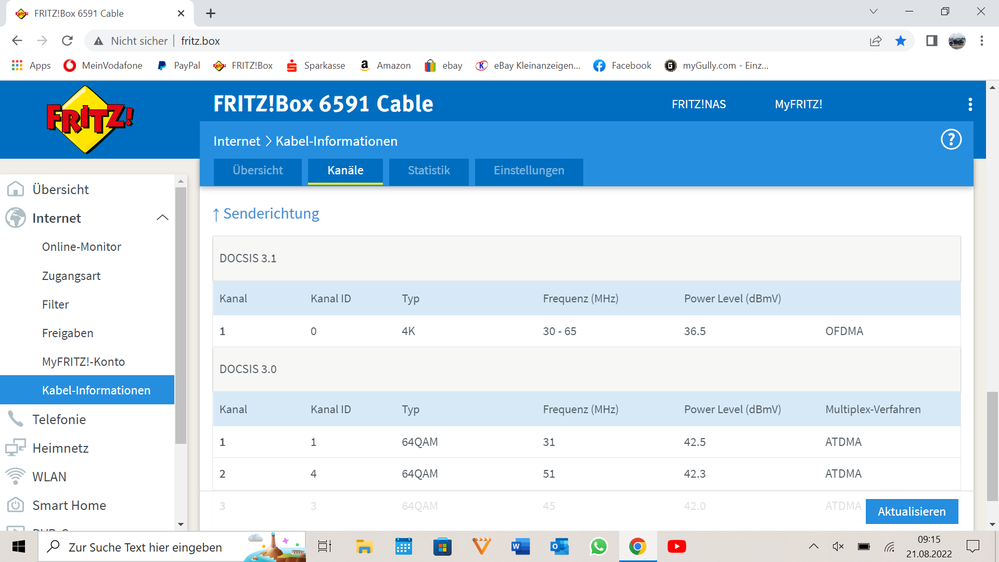
Task: Open the Chrome profile avatar
Action: coord(957,41)
